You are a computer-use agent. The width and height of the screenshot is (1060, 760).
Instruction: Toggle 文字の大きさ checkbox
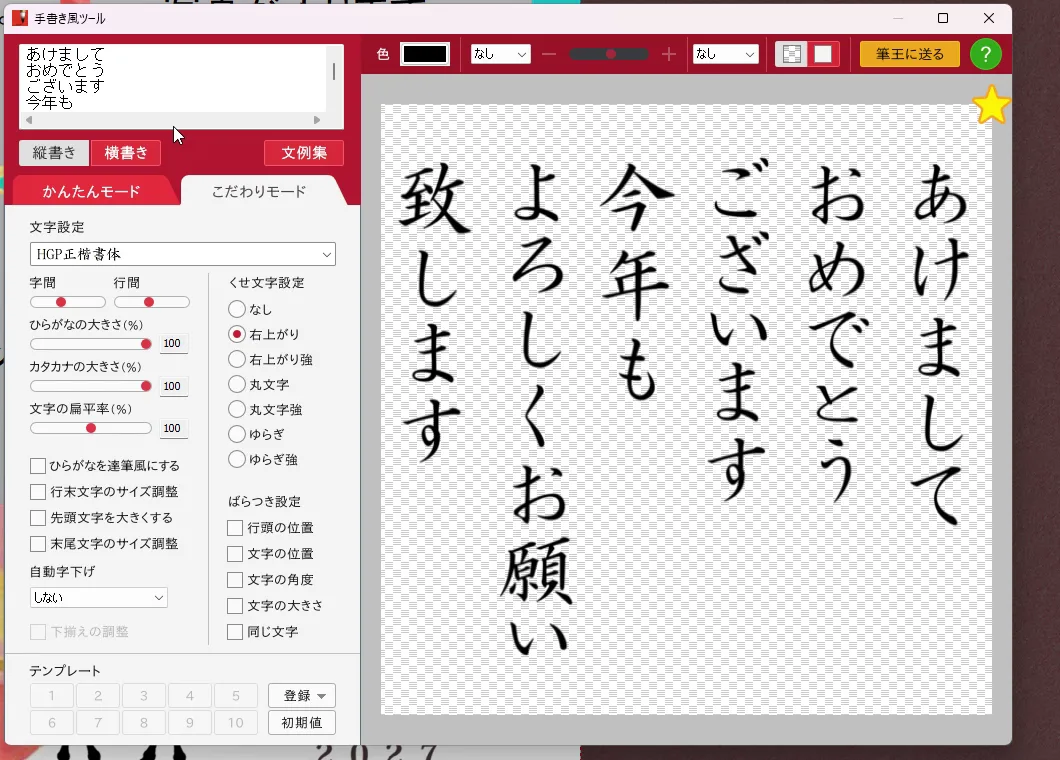coord(235,606)
